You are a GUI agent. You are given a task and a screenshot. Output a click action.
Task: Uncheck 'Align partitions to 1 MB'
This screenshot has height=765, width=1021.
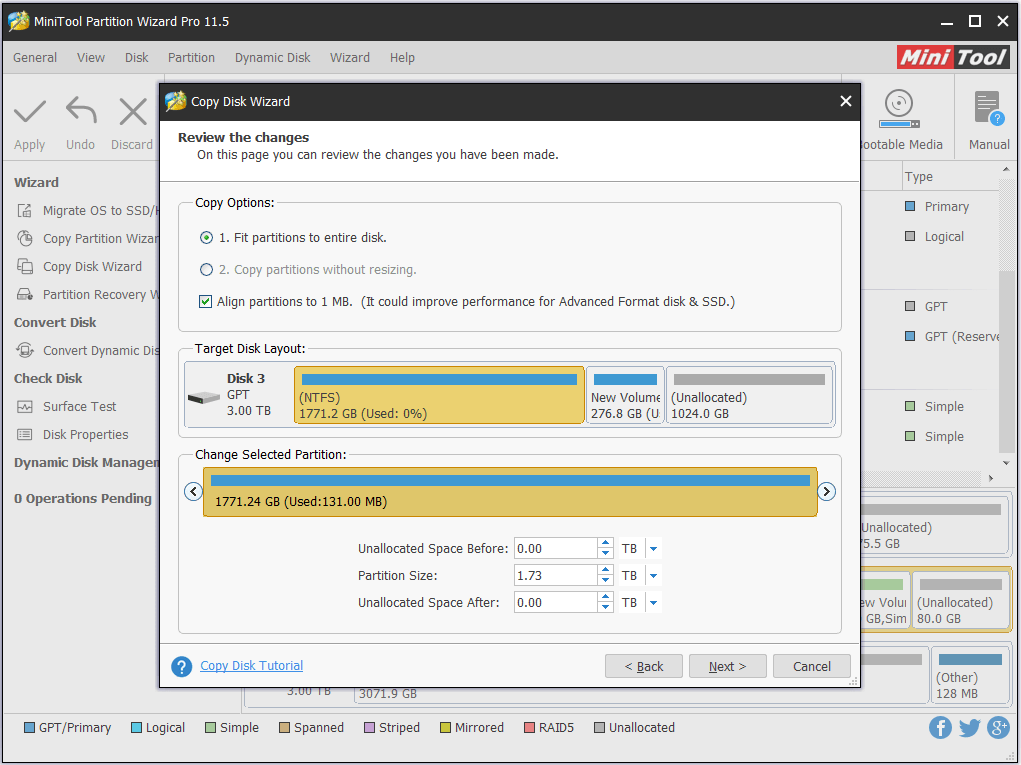pos(205,300)
